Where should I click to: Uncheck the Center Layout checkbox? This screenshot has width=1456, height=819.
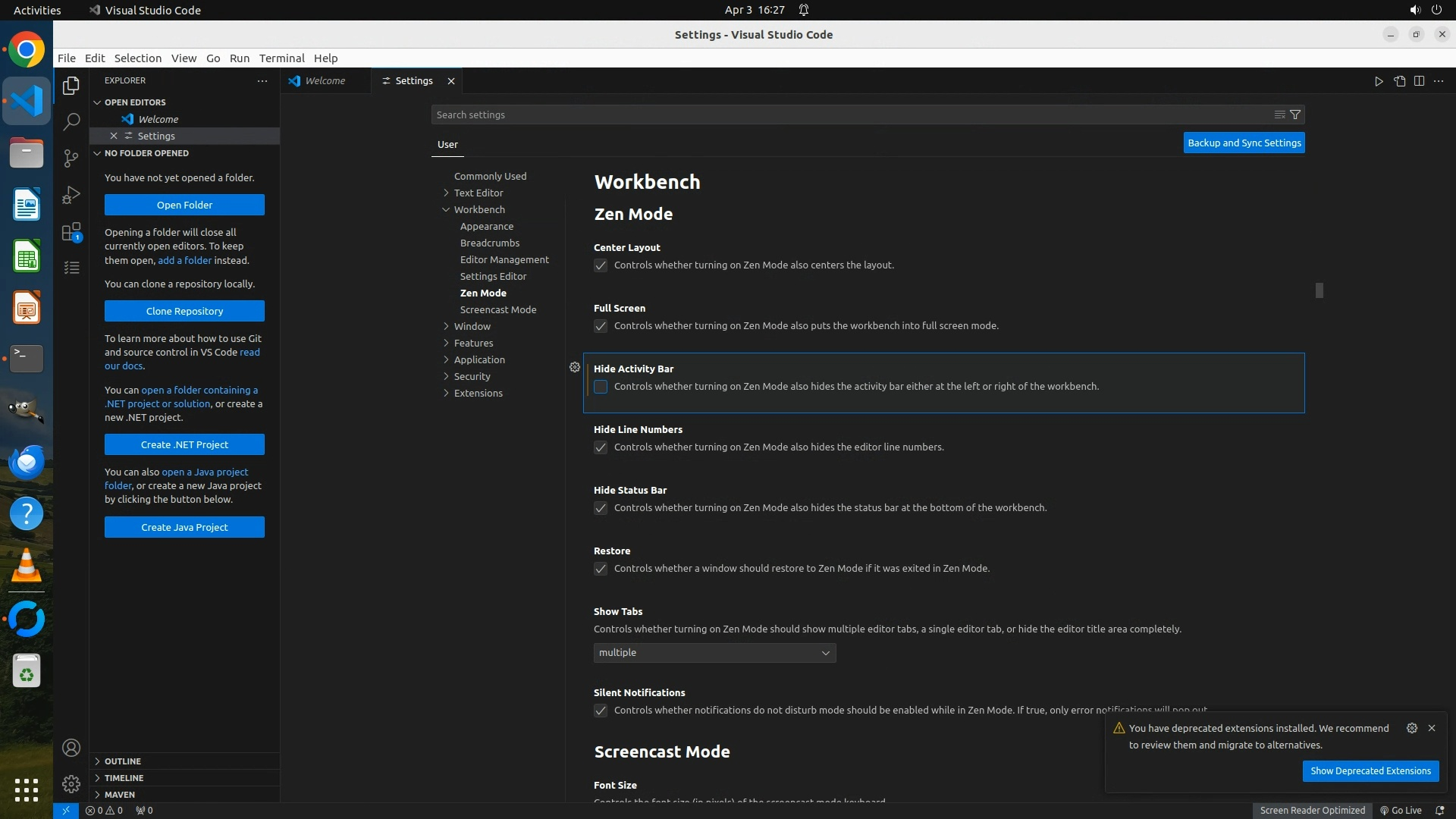[601, 265]
